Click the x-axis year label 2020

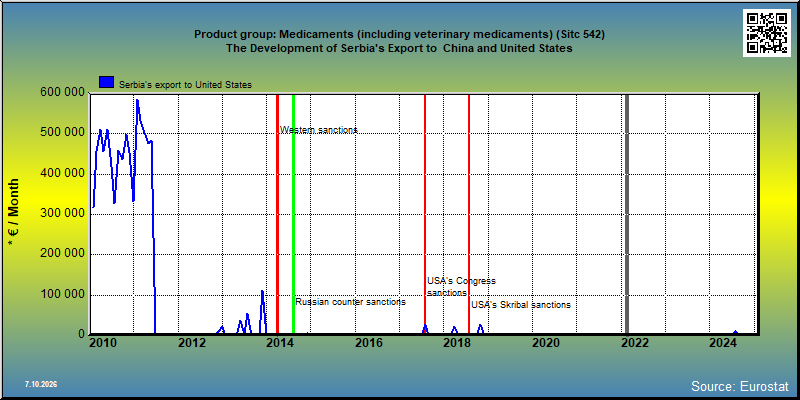click(546, 343)
